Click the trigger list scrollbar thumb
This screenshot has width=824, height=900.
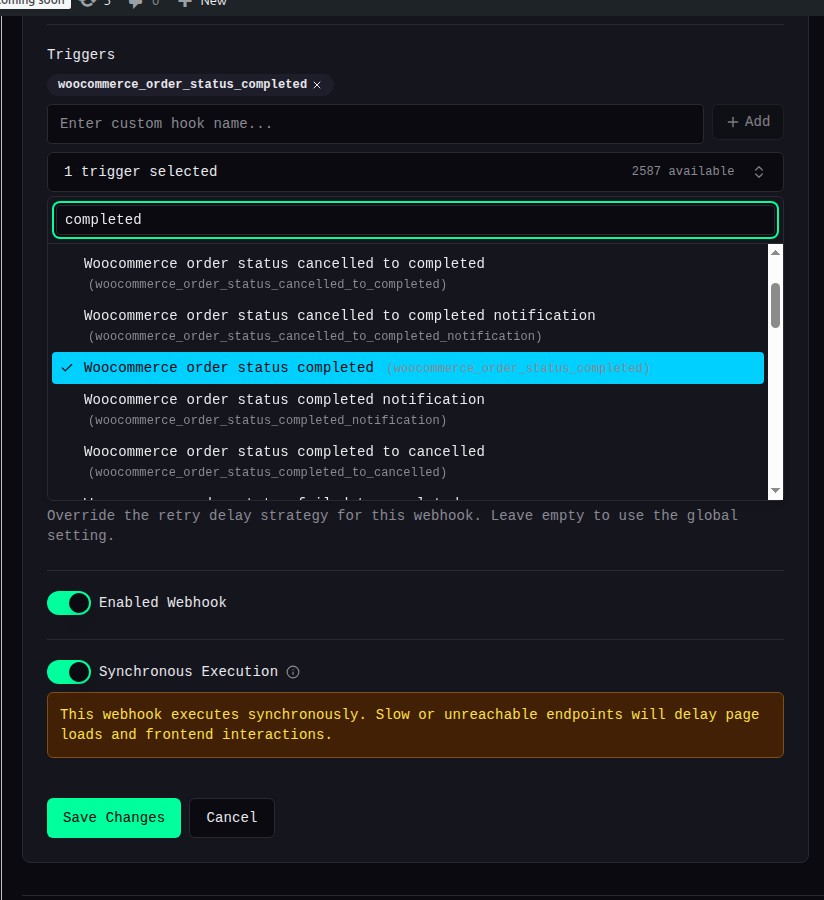pyautogui.click(x=775, y=305)
